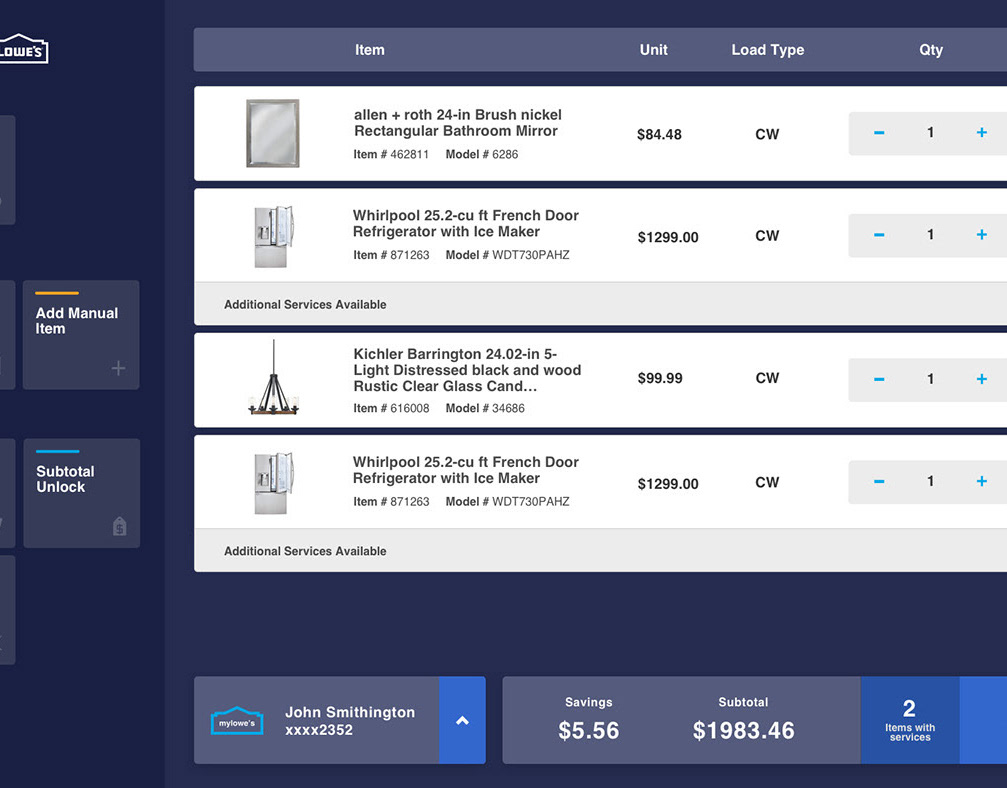Image resolution: width=1007 pixels, height=788 pixels.
Task: Click the Unit column header
Action: 654,50
